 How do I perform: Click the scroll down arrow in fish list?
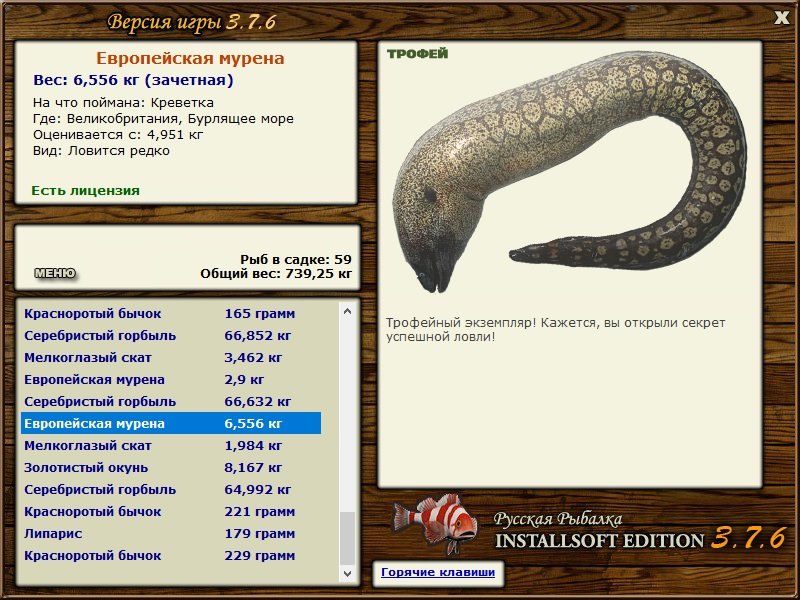pos(347,573)
